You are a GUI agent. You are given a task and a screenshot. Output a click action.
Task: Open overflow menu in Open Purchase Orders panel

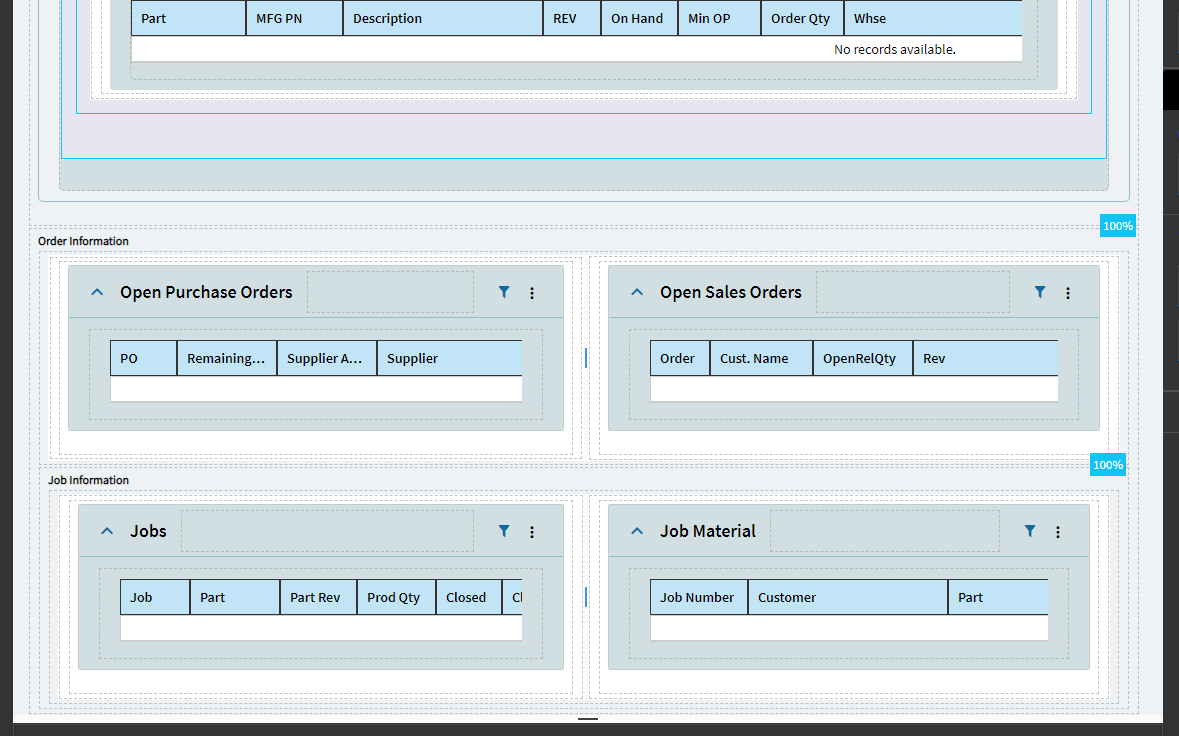[x=532, y=293]
